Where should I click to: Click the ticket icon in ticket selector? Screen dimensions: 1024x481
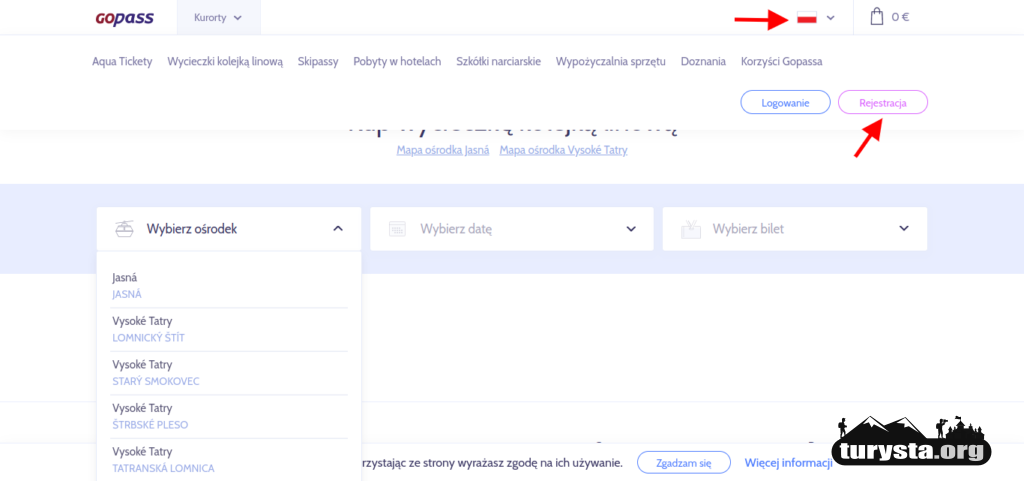coord(690,229)
